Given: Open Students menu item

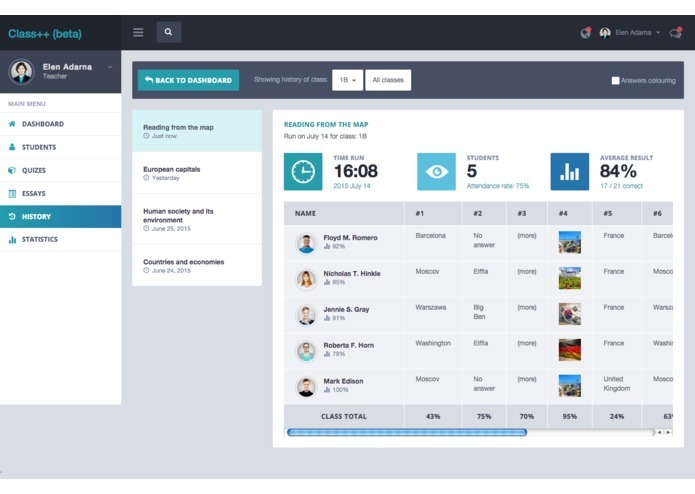Looking at the screenshot, I should [x=60, y=147].
